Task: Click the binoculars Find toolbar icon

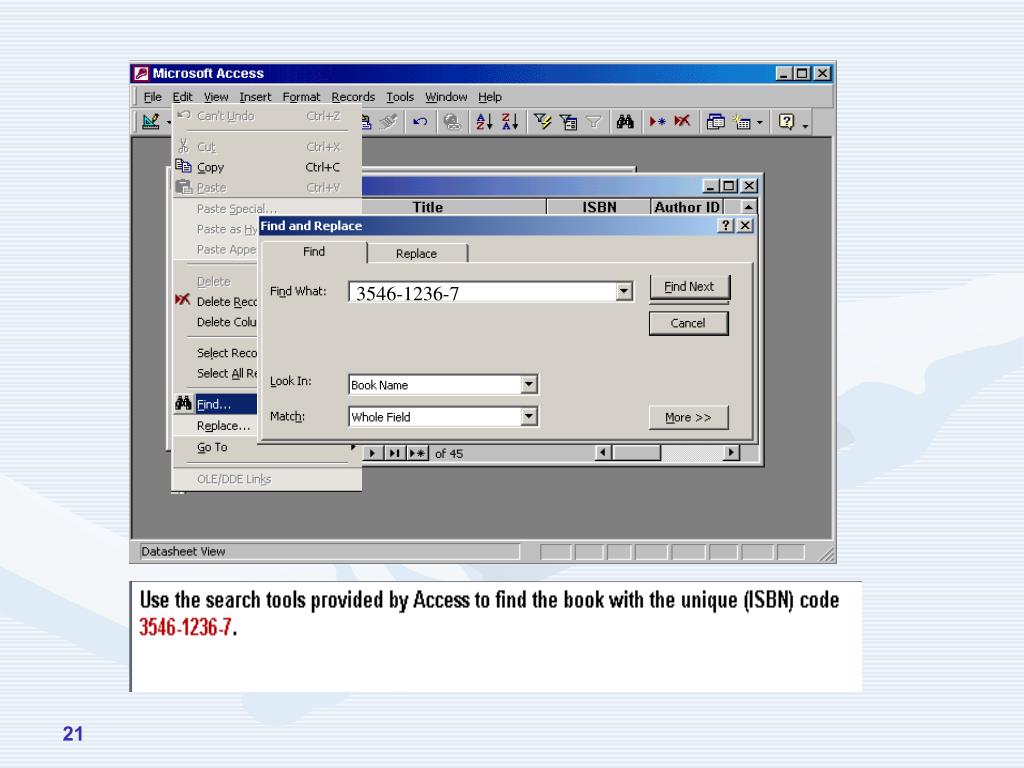Action: coord(625,121)
